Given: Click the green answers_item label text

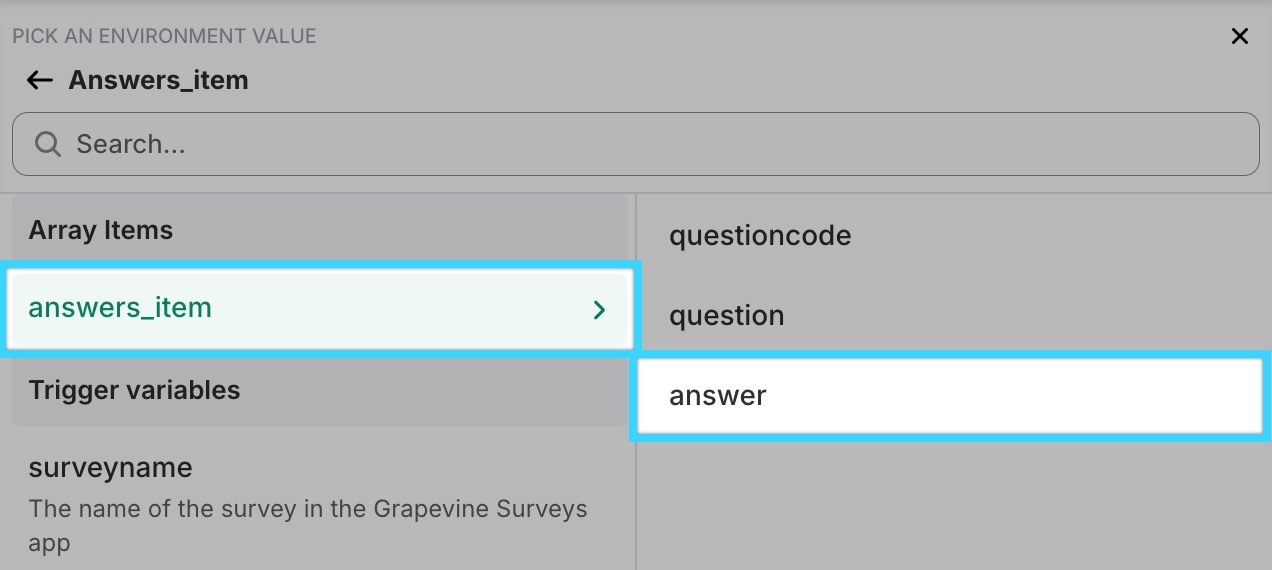Looking at the screenshot, I should (x=120, y=308).
